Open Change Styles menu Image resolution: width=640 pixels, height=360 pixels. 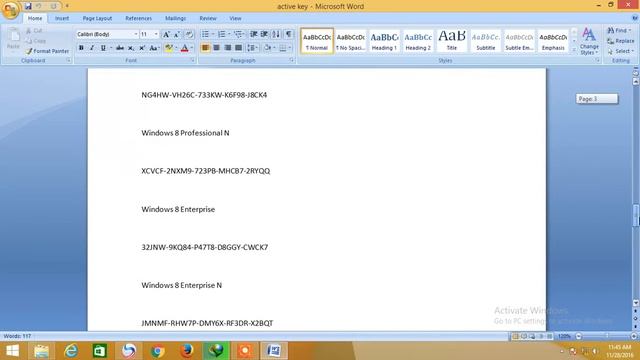coord(589,41)
